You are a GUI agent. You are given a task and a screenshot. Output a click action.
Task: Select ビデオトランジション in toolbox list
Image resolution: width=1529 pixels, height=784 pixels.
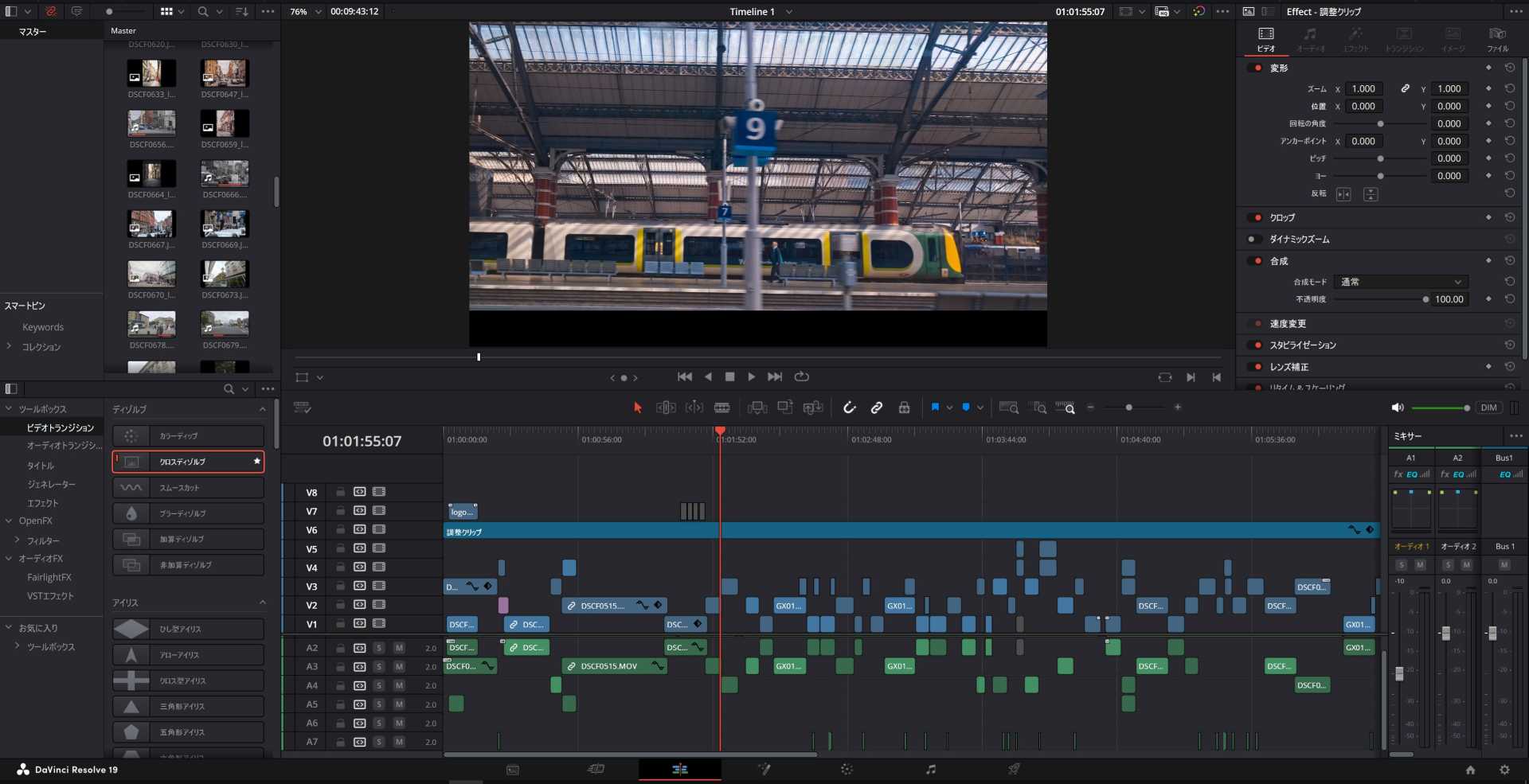60,427
